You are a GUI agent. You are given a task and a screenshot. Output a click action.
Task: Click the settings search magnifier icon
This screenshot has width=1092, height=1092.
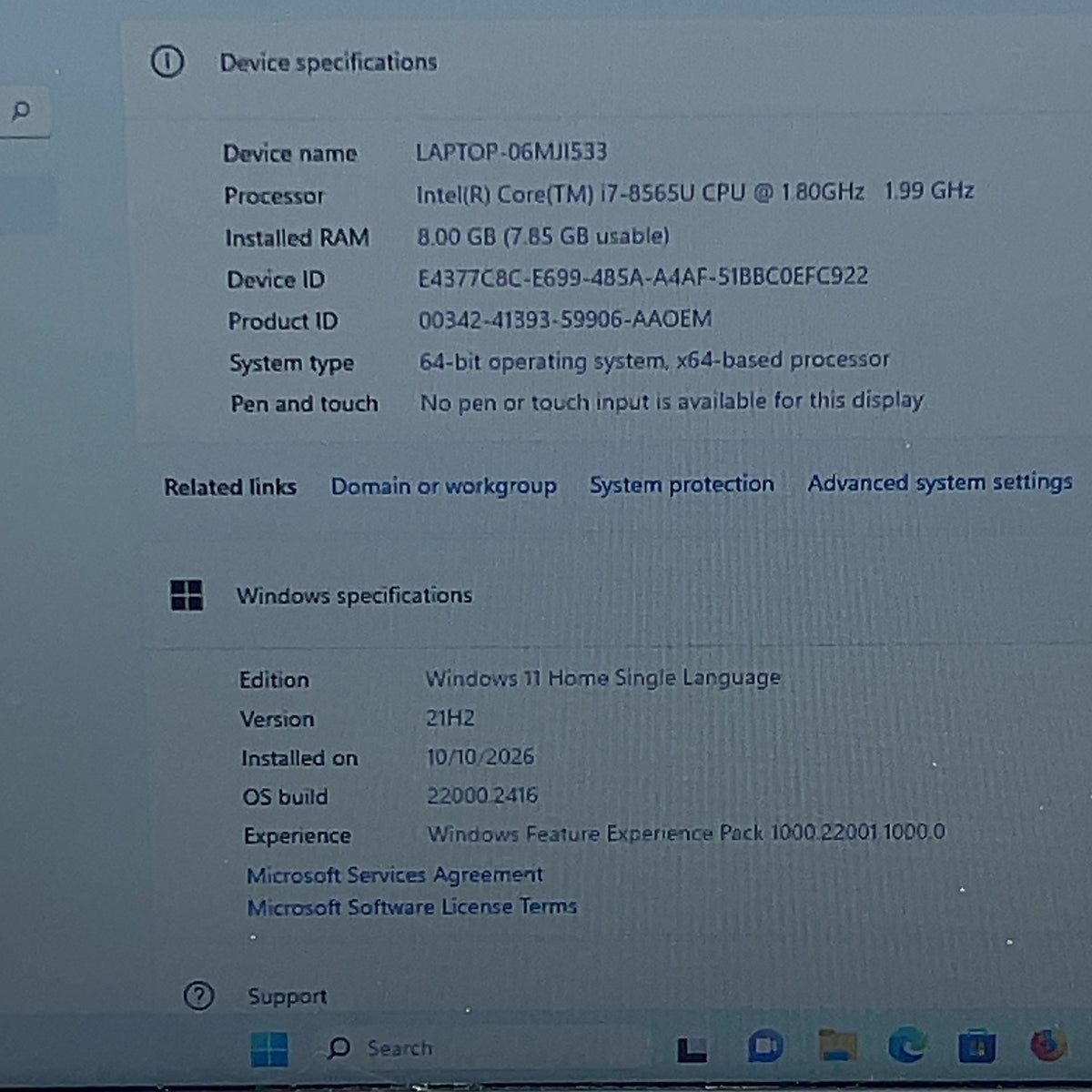pyautogui.click(x=21, y=111)
